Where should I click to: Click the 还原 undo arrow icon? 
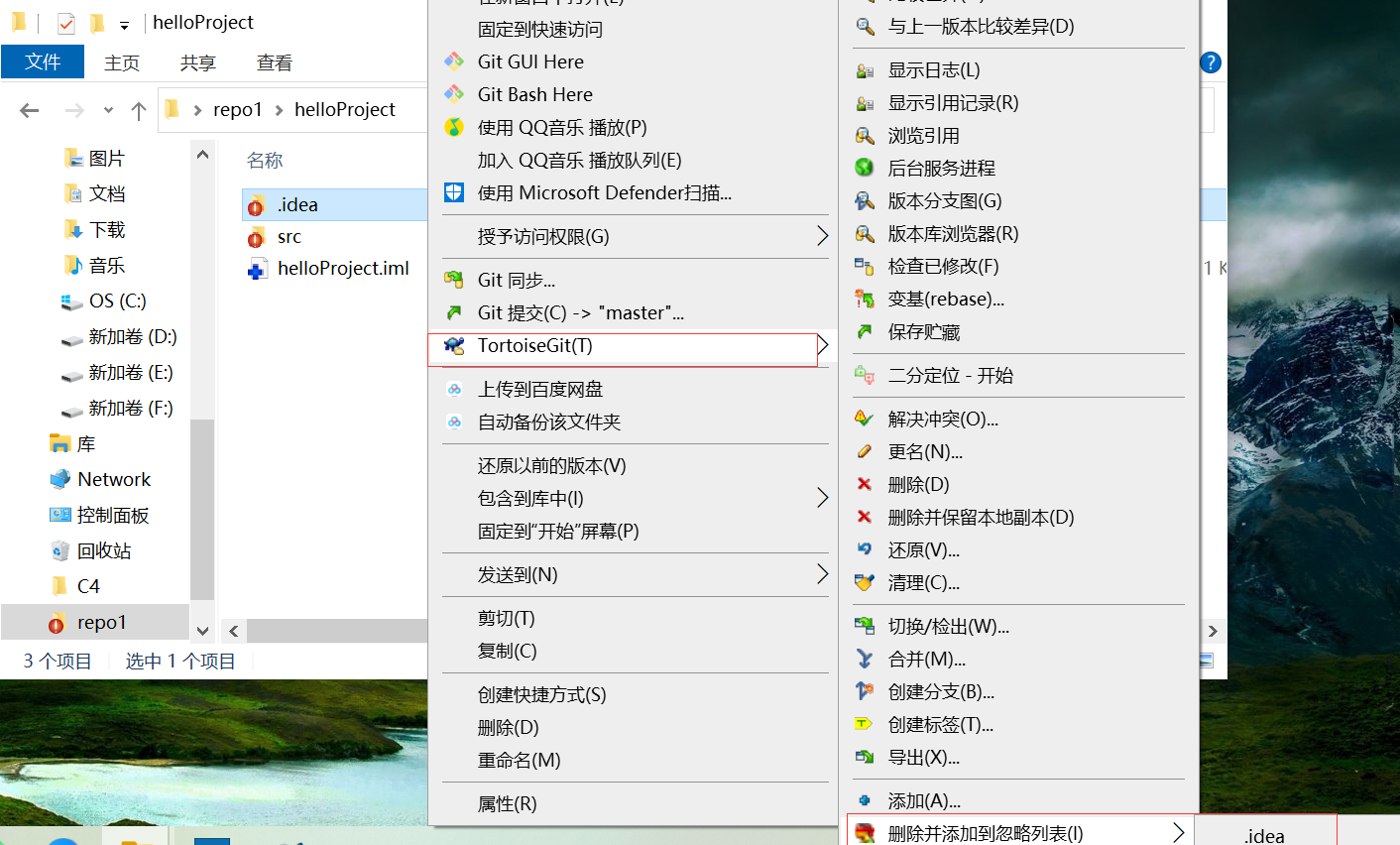pos(865,549)
